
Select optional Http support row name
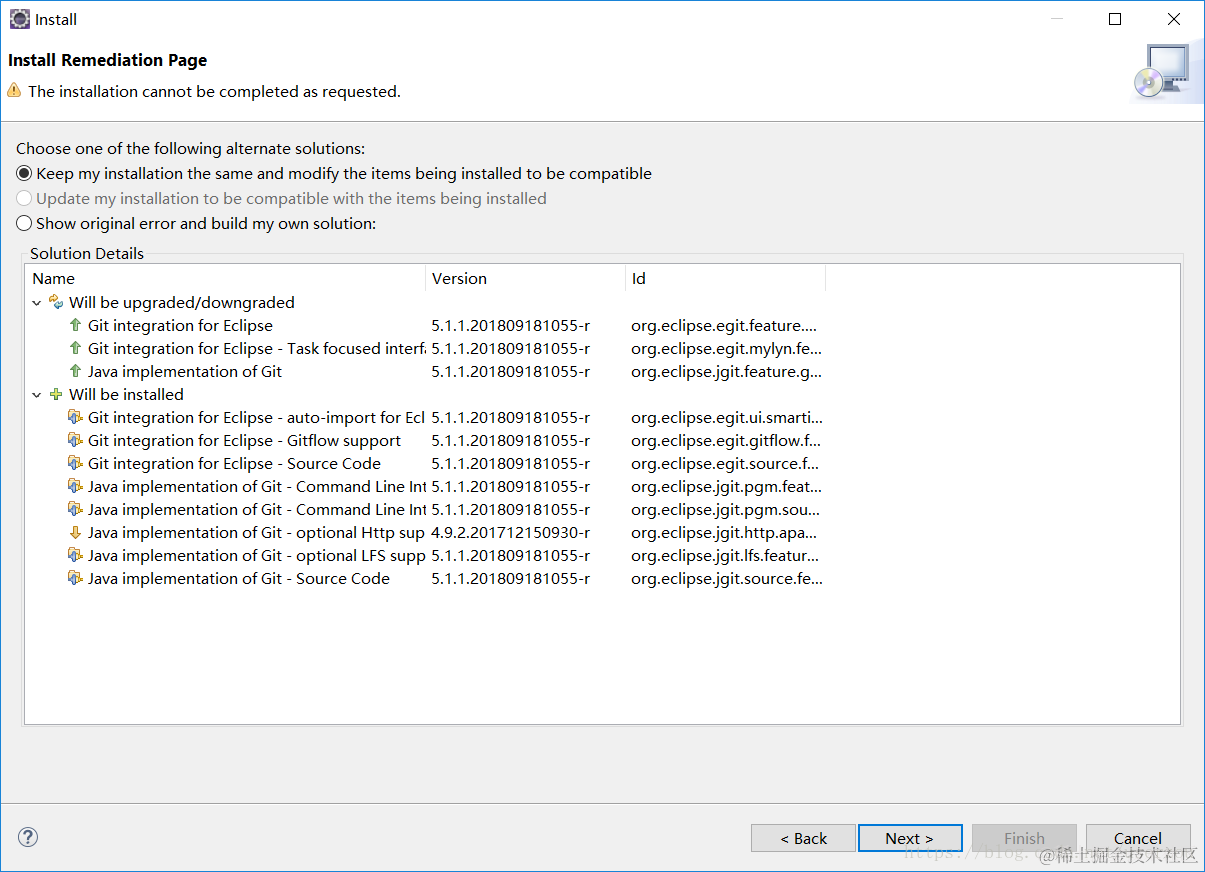coord(256,533)
